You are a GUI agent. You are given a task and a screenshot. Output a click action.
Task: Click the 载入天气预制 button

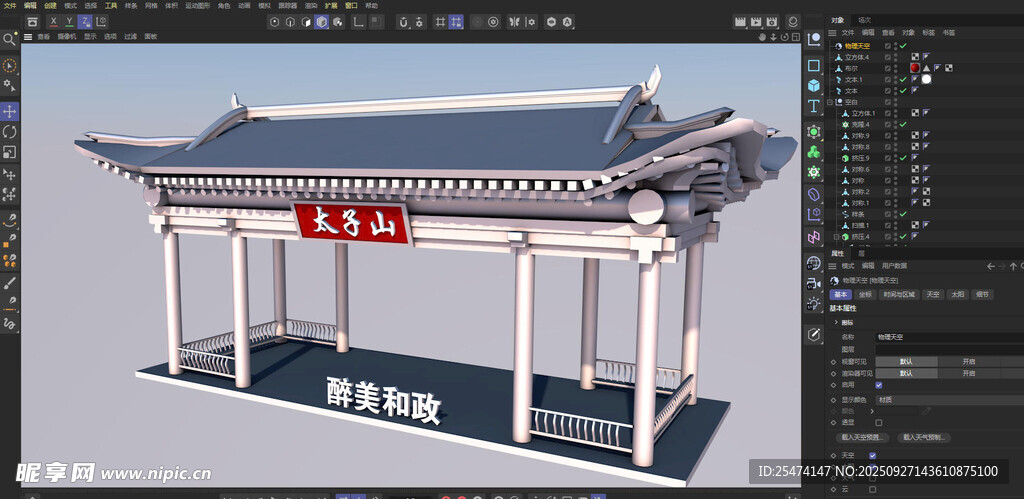click(x=924, y=437)
